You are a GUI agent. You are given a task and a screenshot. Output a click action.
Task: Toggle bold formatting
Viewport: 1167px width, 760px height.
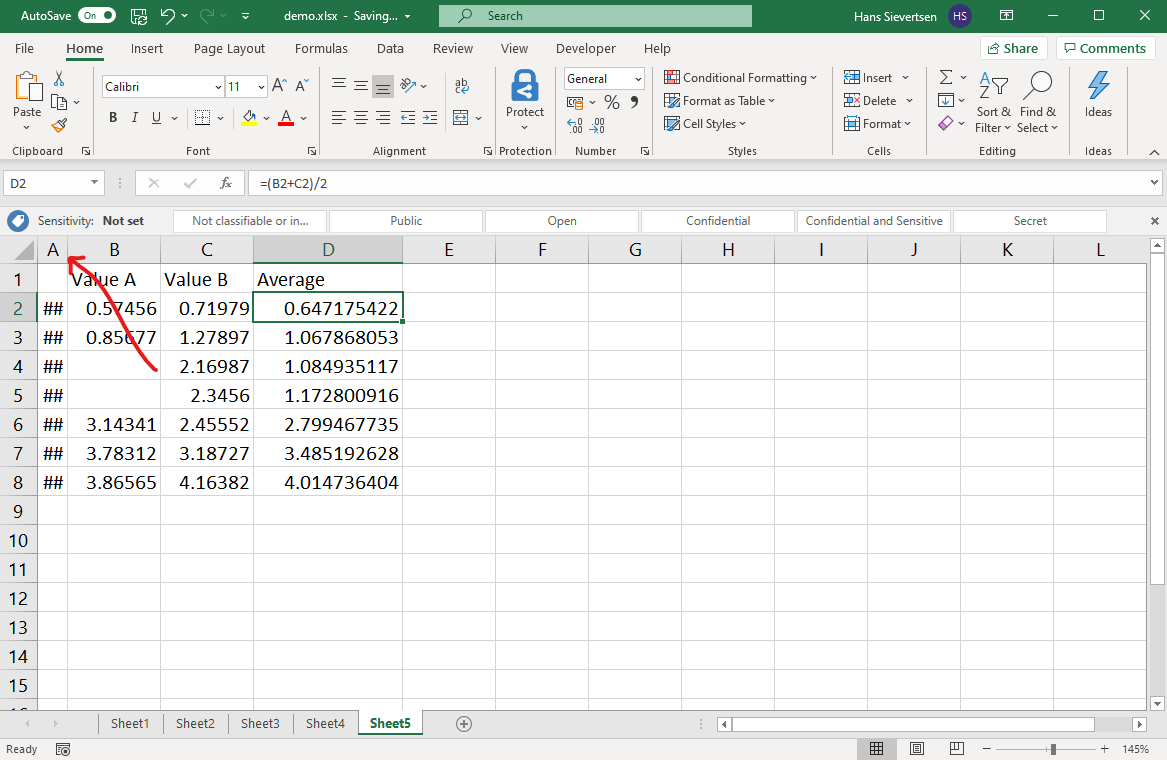(x=112, y=117)
